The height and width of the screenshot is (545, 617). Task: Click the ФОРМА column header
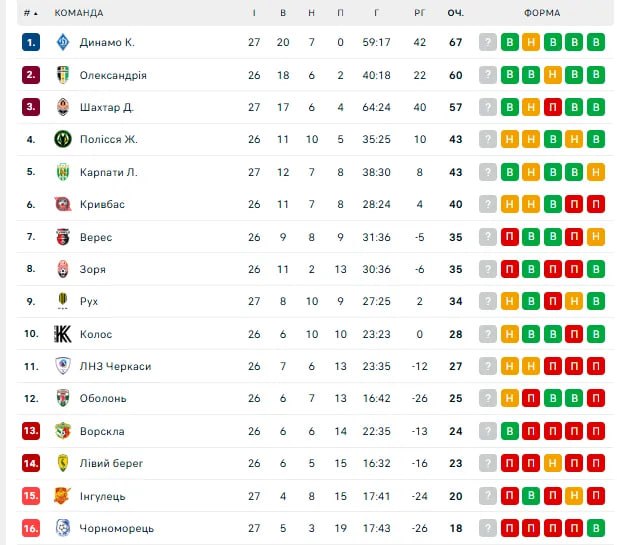[541, 13]
